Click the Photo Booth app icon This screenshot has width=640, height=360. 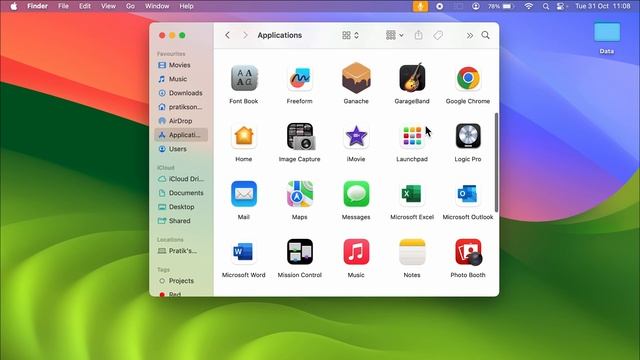pos(469,252)
